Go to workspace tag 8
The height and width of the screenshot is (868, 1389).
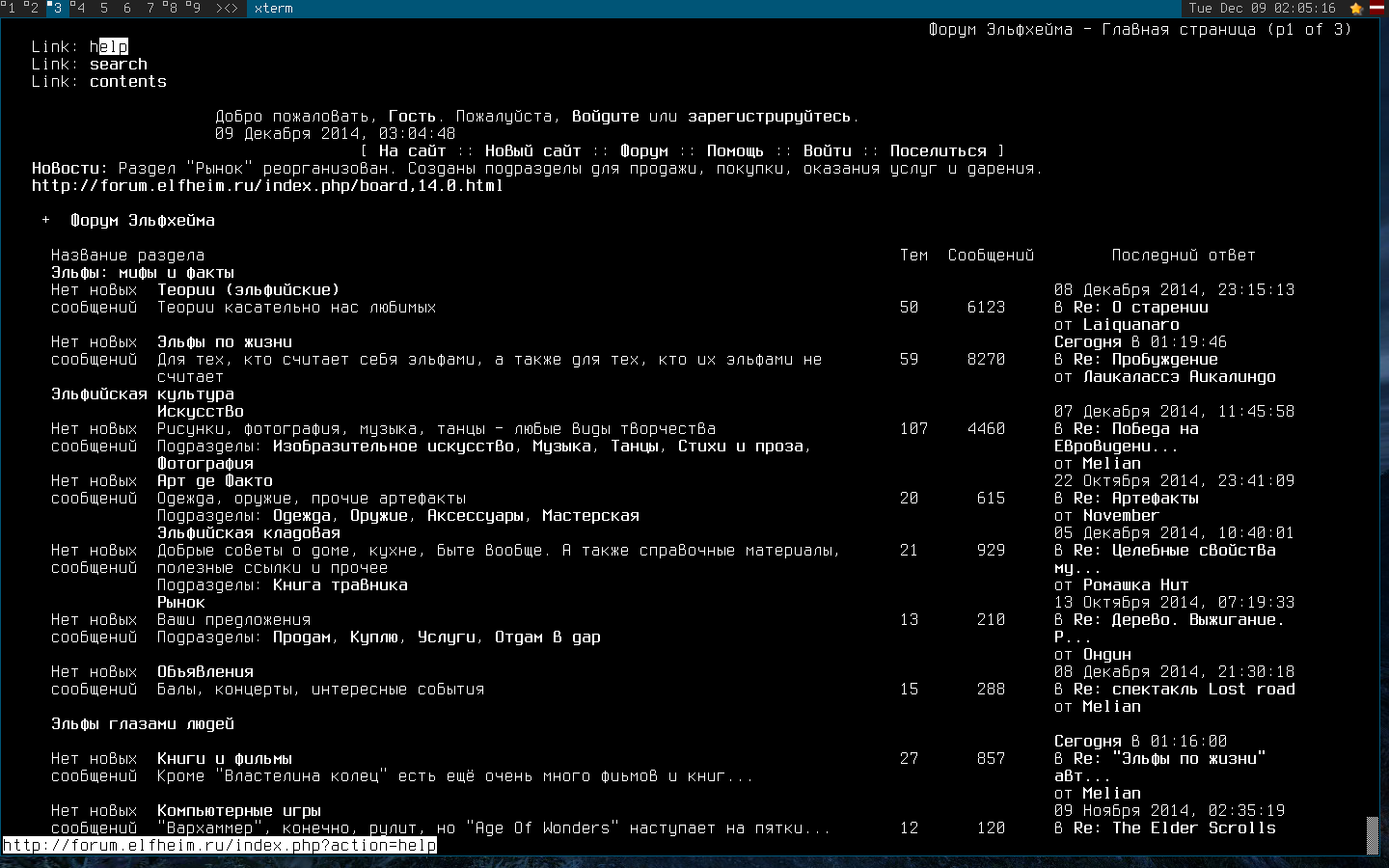click(x=173, y=8)
